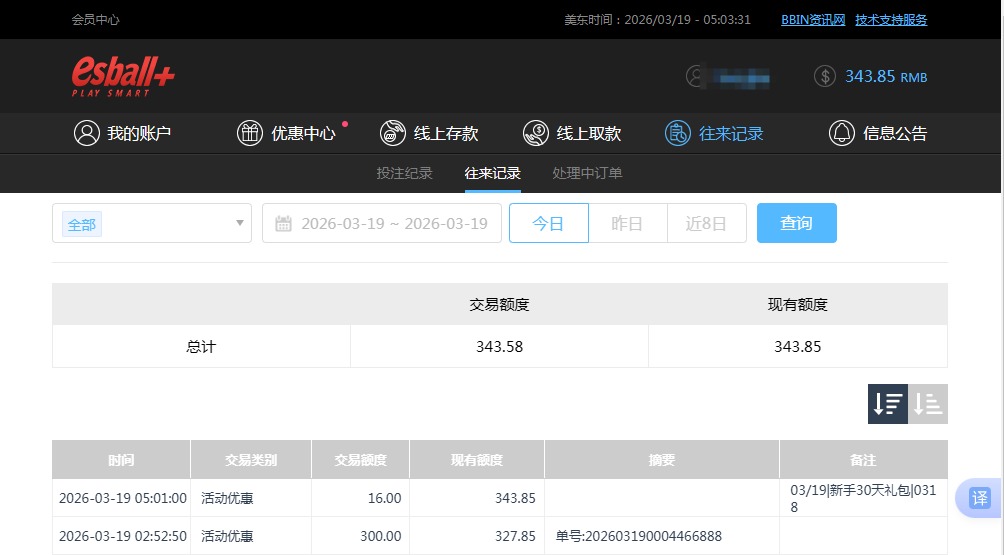The height and width of the screenshot is (555, 1004).
Task: Open the 我的账户 menu
Action: [122, 133]
